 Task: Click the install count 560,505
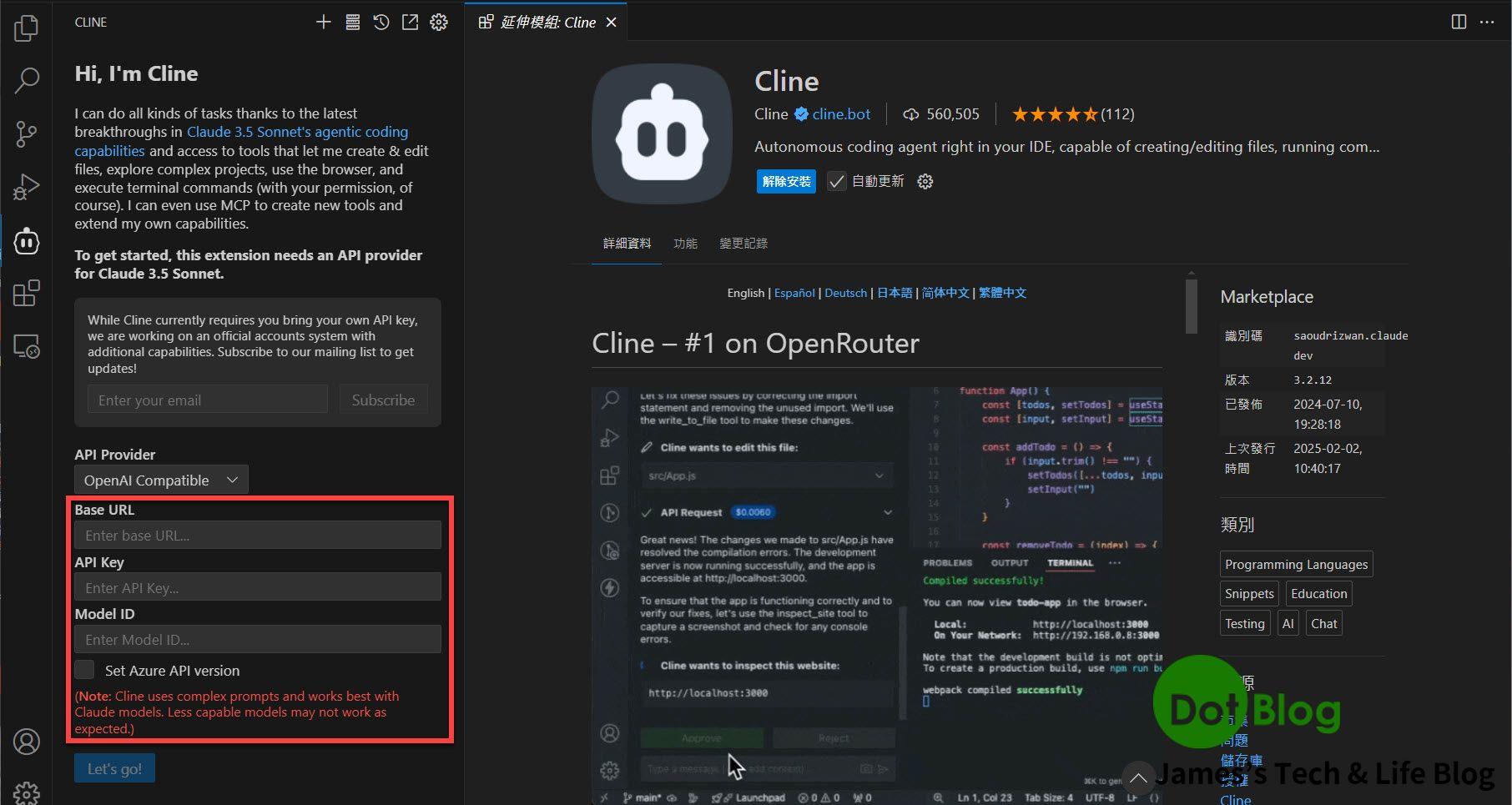[x=941, y=114]
